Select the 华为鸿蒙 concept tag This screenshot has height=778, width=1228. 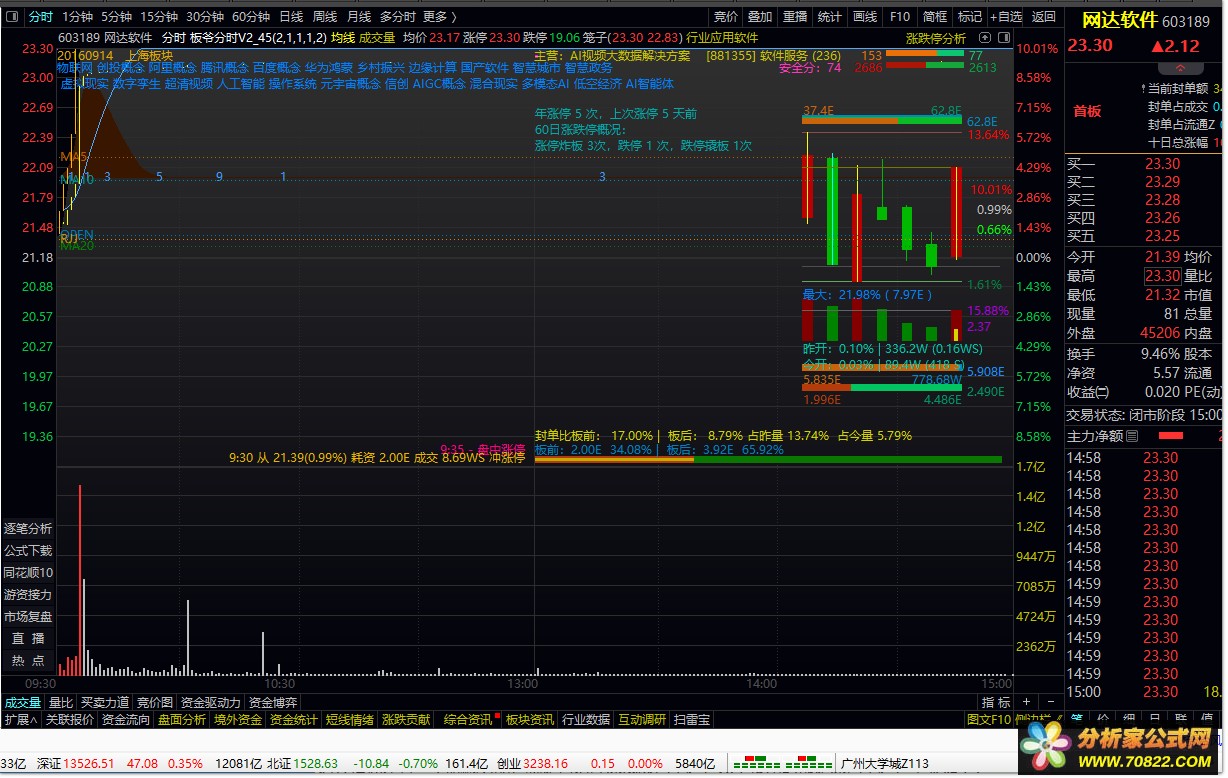pos(328,68)
